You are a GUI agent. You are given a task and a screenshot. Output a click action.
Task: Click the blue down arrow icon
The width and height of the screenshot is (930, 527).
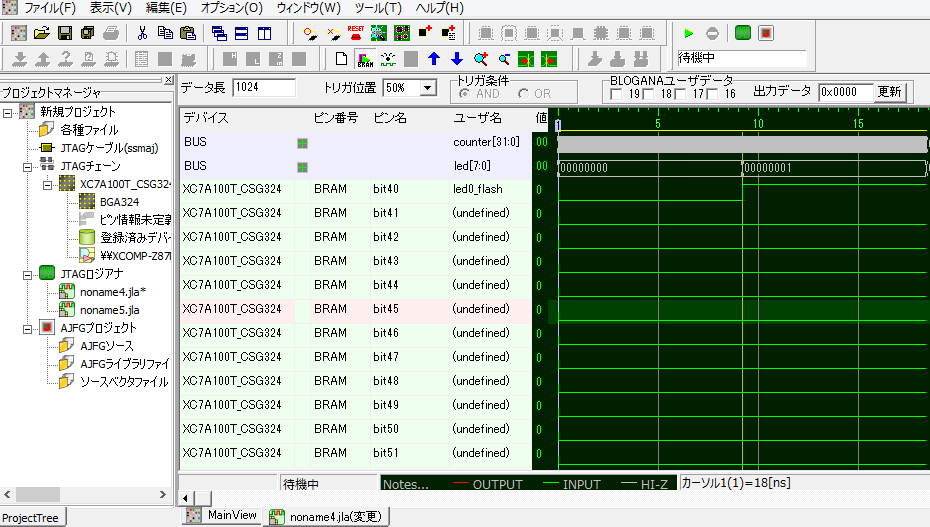point(457,59)
